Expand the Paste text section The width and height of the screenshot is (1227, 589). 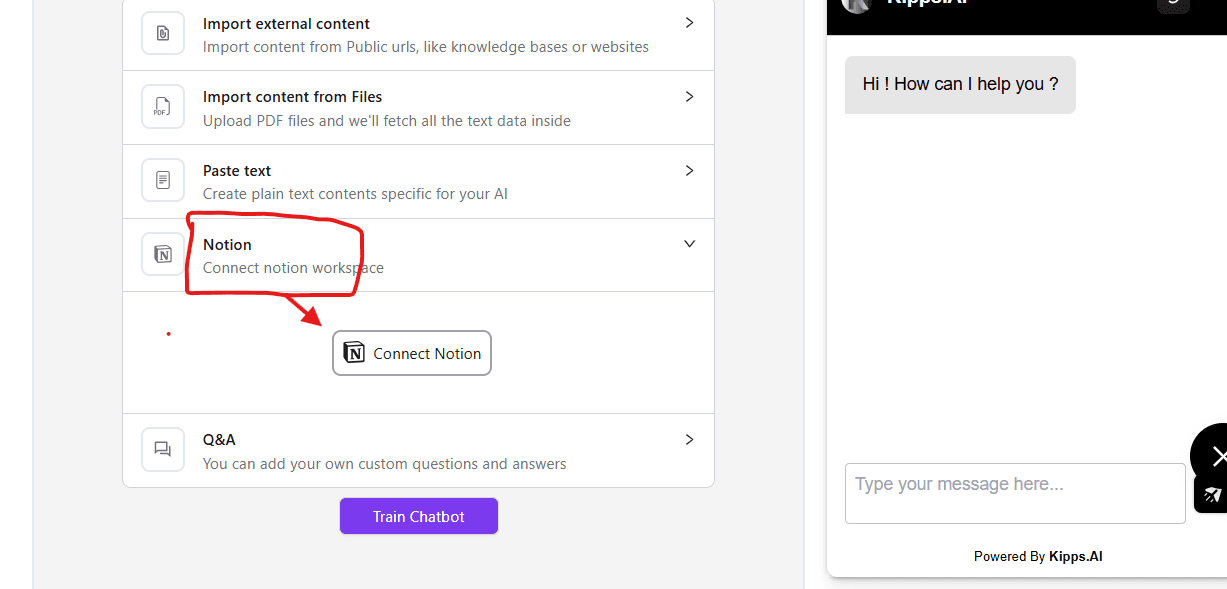(689, 171)
